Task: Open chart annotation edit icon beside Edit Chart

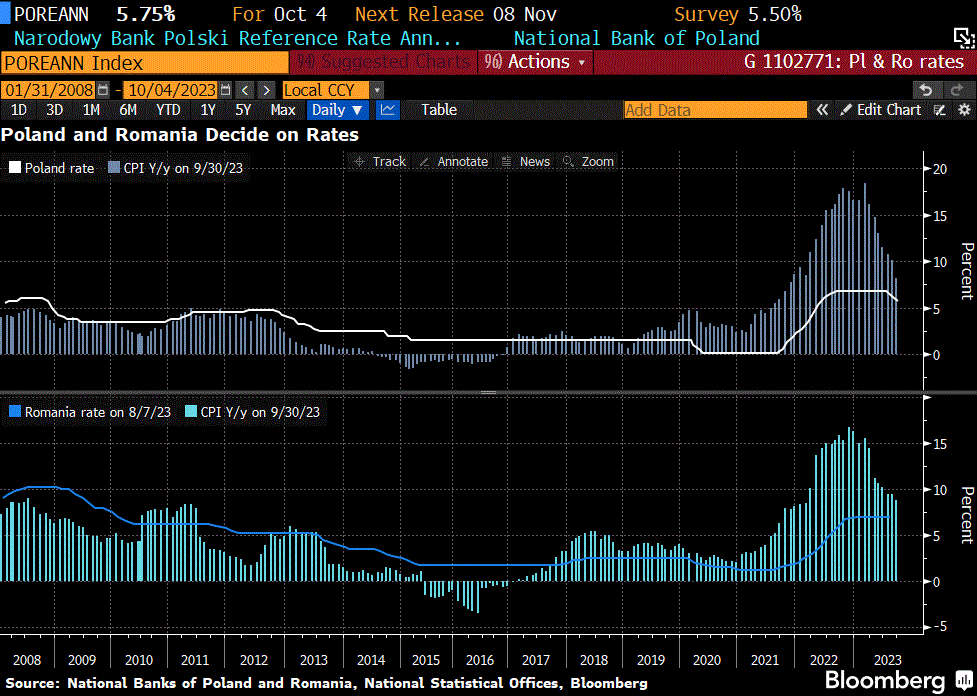Action: [940, 110]
